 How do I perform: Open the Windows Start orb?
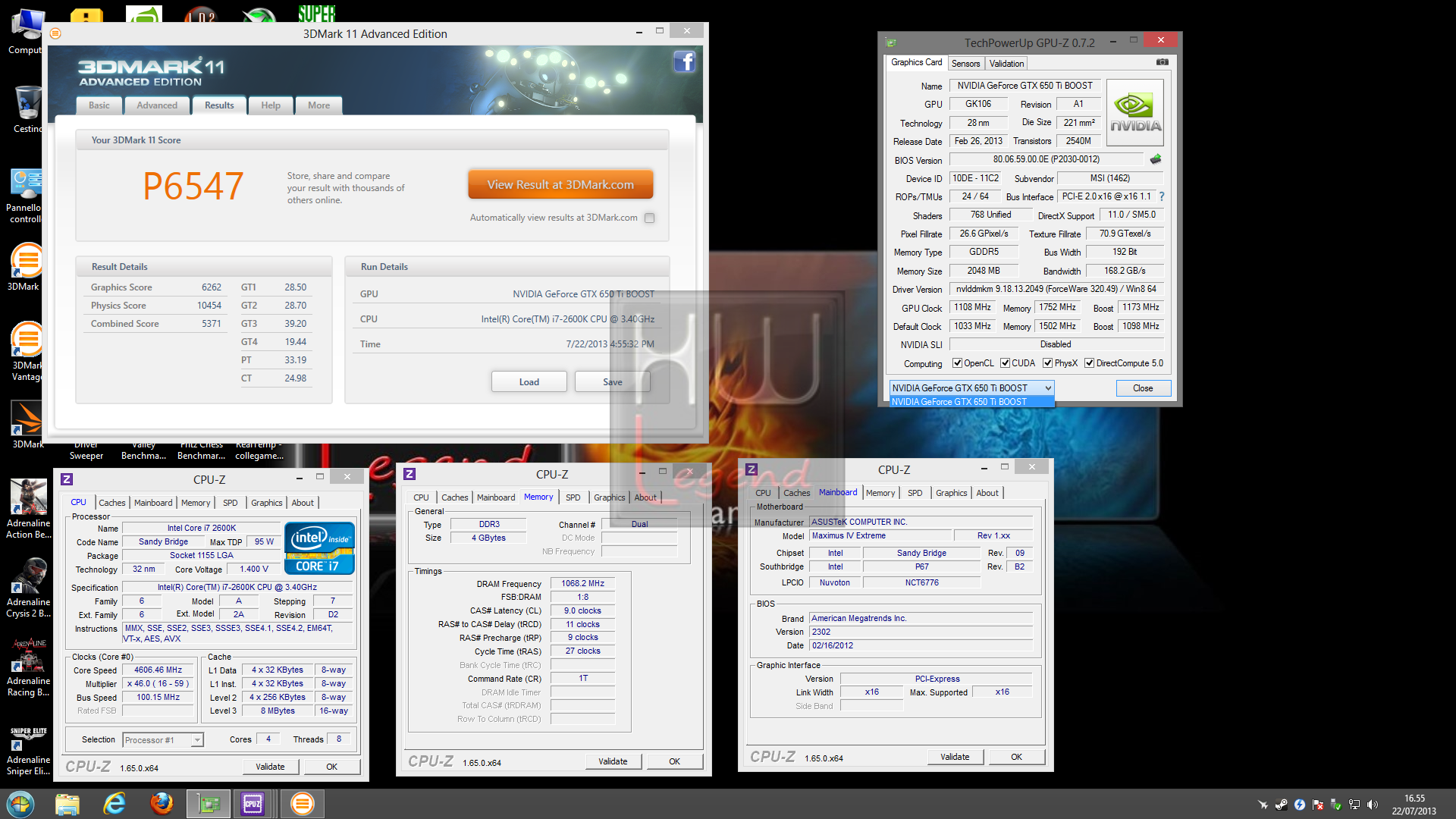(20, 804)
